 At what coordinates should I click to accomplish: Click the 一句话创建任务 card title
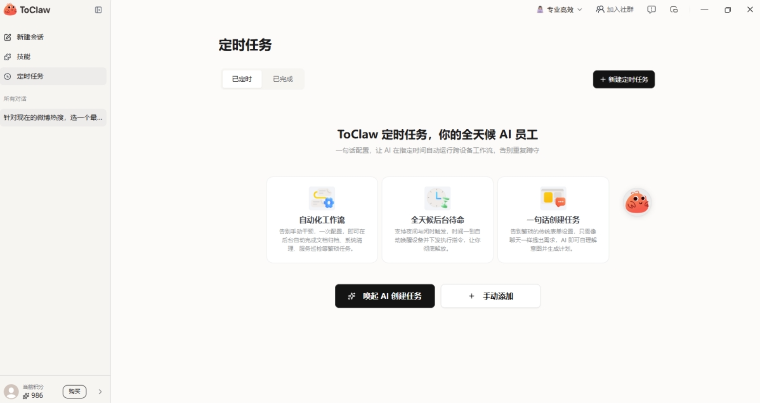553,220
